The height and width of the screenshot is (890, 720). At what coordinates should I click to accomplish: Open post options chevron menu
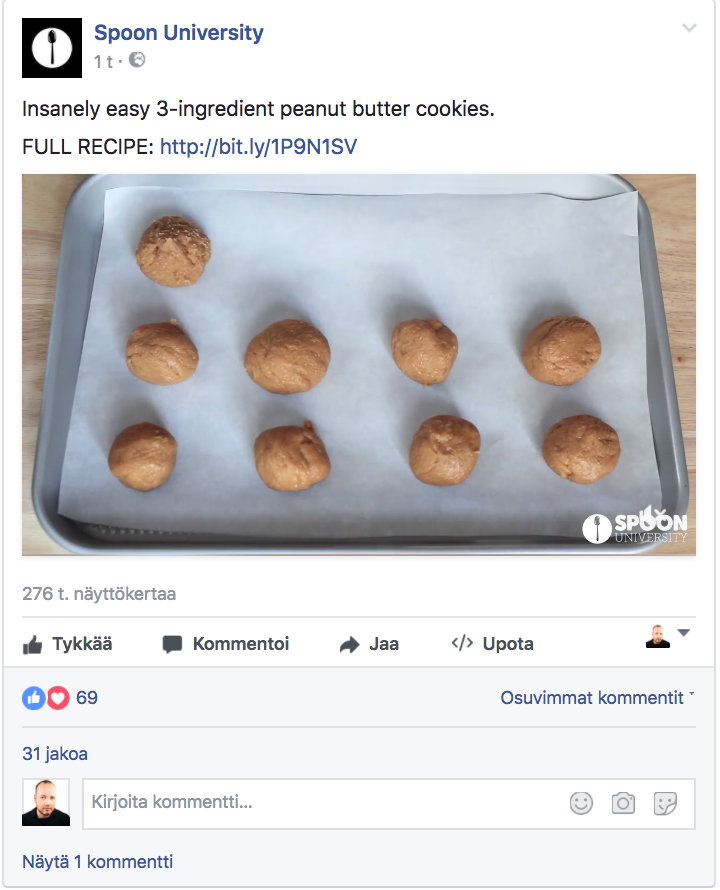click(x=689, y=29)
